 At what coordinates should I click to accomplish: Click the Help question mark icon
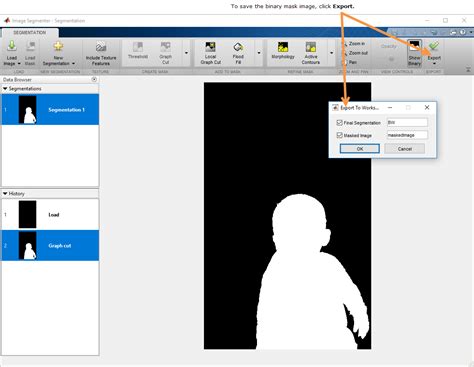(462, 32)
